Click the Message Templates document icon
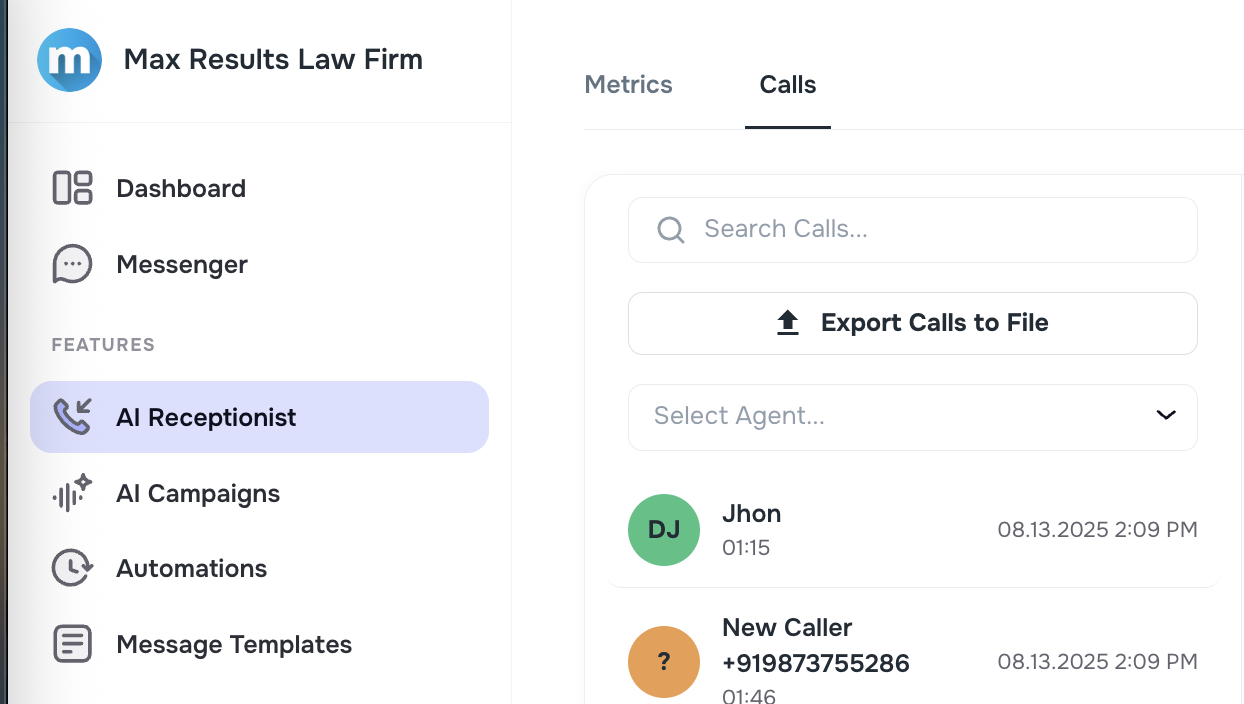Viewport: 1244px width, 704px height. click(x=71, y=644)
